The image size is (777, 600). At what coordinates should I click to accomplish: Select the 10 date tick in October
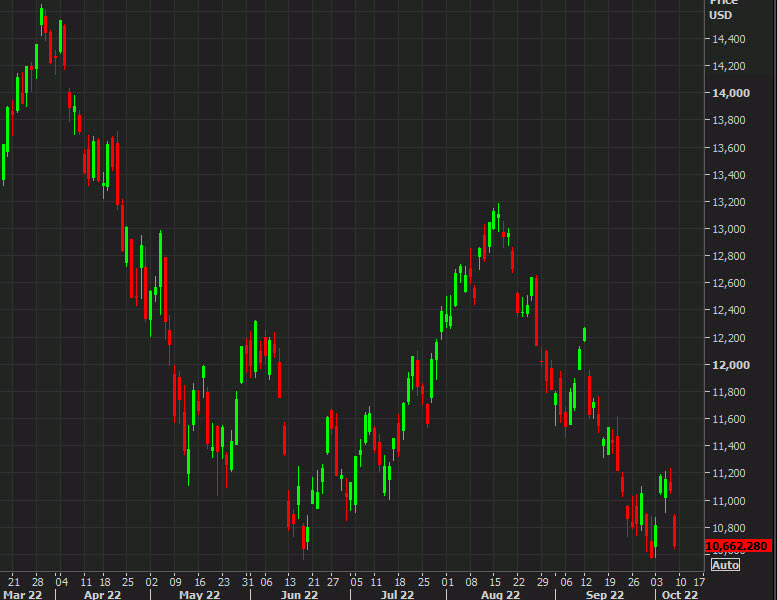(x=681, y=582)
